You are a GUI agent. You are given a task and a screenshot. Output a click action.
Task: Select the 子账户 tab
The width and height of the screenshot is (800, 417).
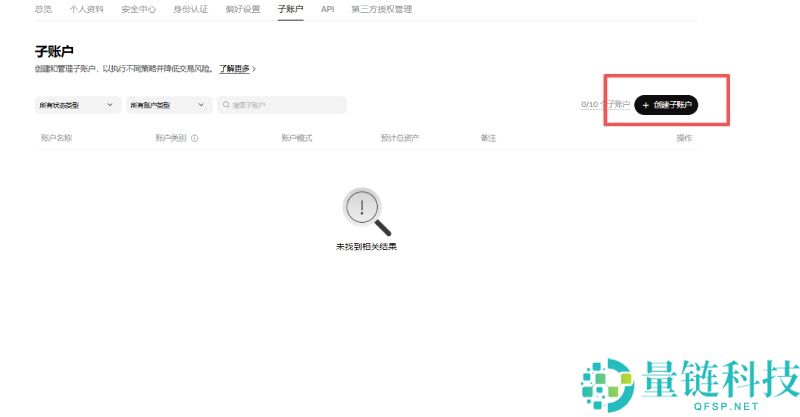(x=291, y=9)
